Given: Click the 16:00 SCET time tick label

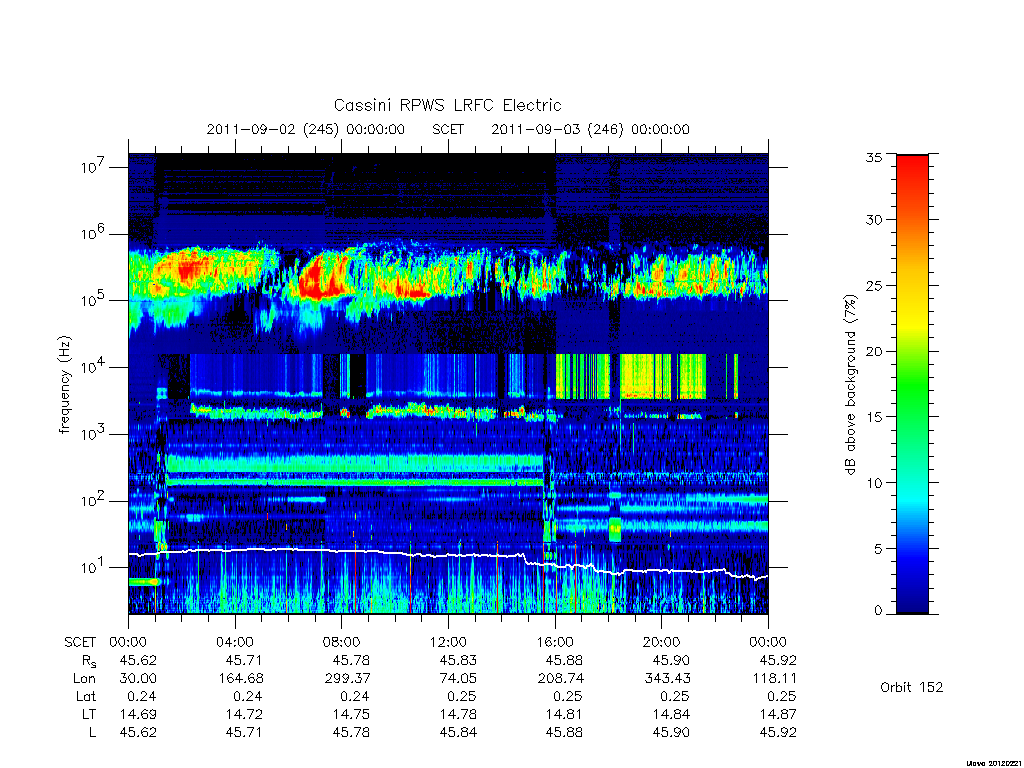Looking at the screenshot, I should click(x=555, y=642).
